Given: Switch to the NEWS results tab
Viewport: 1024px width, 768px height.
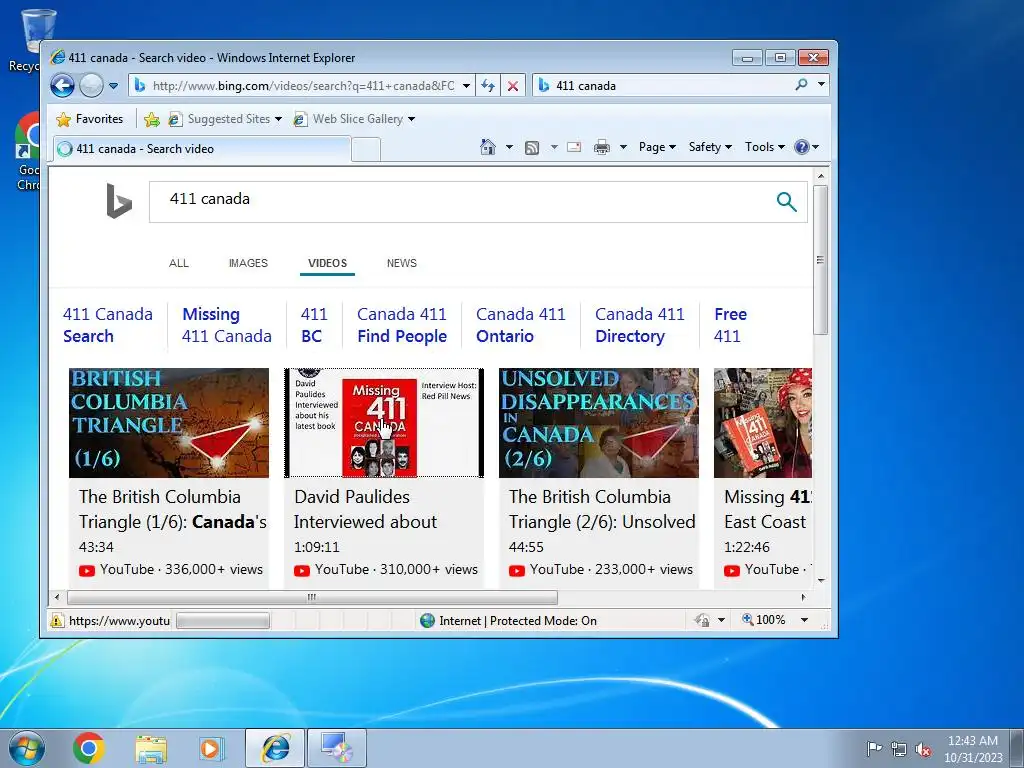Looking at the screenshot, I should [x=402, y=263].
